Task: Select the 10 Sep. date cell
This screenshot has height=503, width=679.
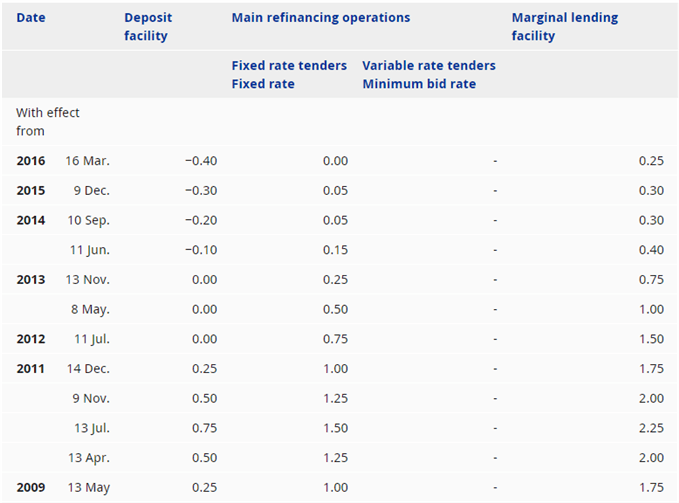Action: [88, 221]
